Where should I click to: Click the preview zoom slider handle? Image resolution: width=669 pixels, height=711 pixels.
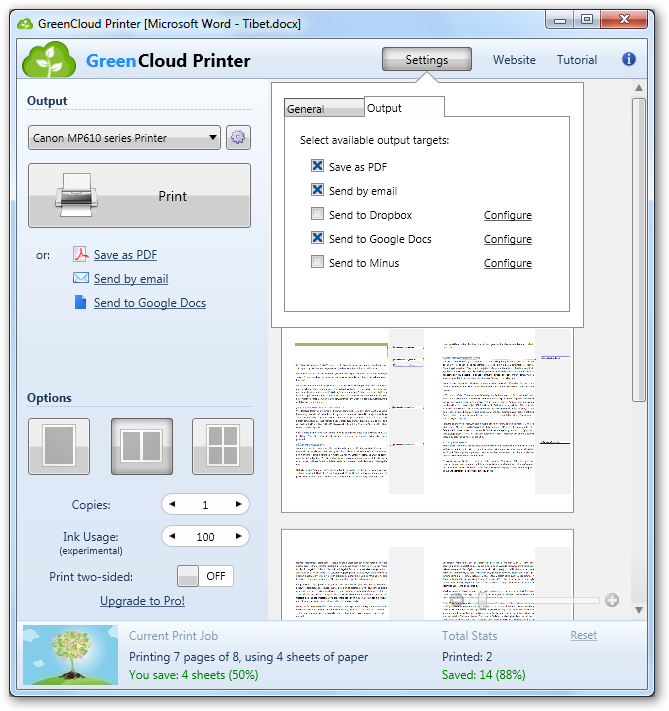click(x=483, y=600)
